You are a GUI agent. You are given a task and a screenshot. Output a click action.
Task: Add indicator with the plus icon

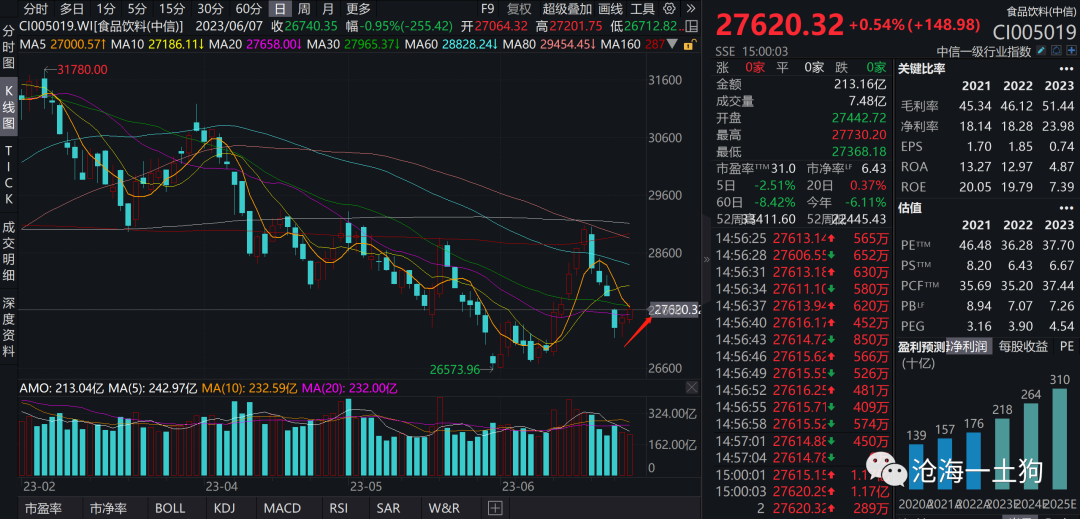click(494, 508)
